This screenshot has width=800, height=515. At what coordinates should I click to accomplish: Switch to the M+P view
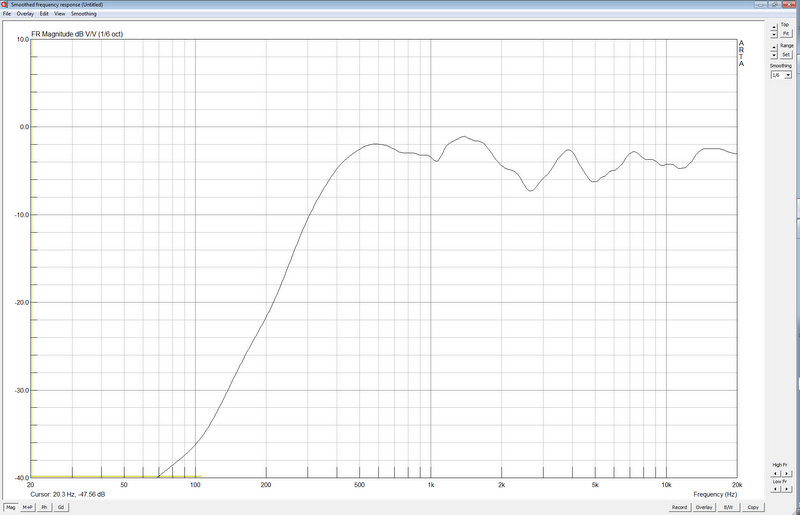(27, 507)
